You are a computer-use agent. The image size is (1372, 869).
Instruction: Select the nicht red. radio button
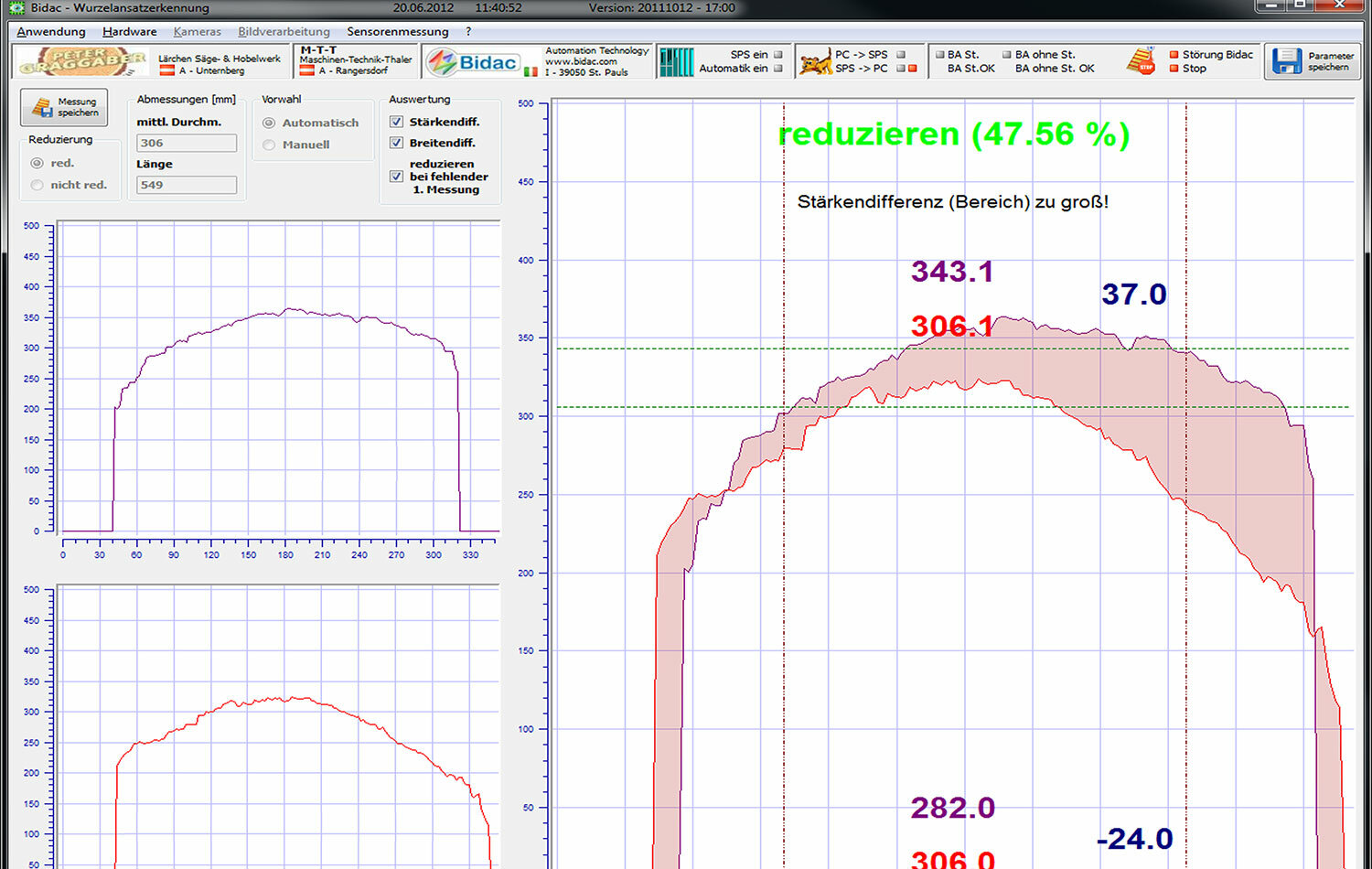(38, 185)
